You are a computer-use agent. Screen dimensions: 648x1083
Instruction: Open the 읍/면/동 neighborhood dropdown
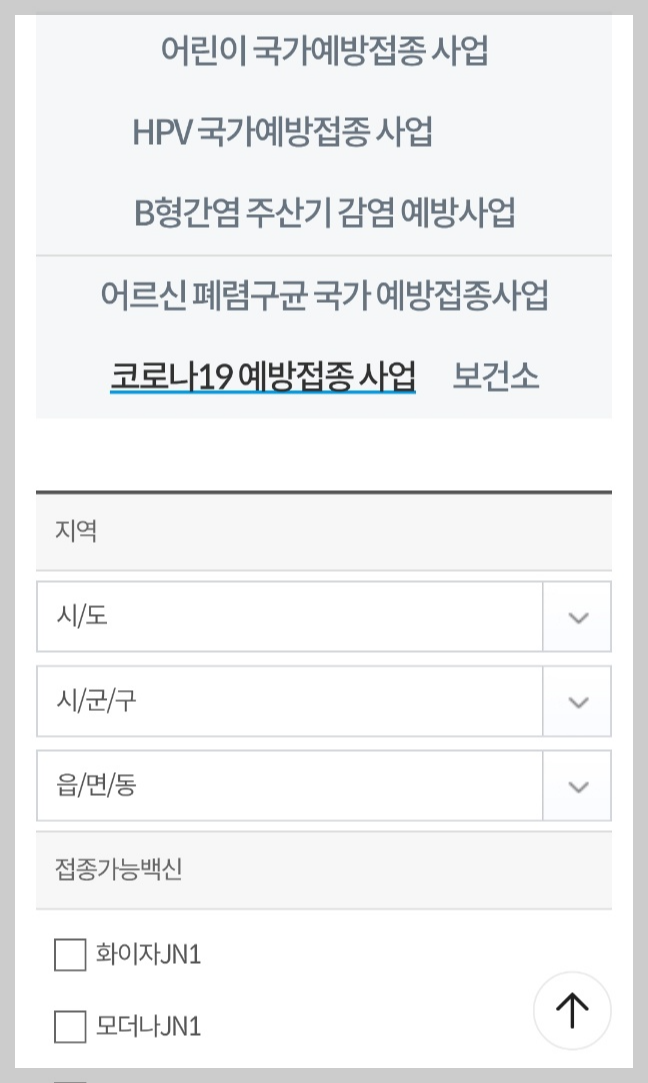[x=290, y=786]
